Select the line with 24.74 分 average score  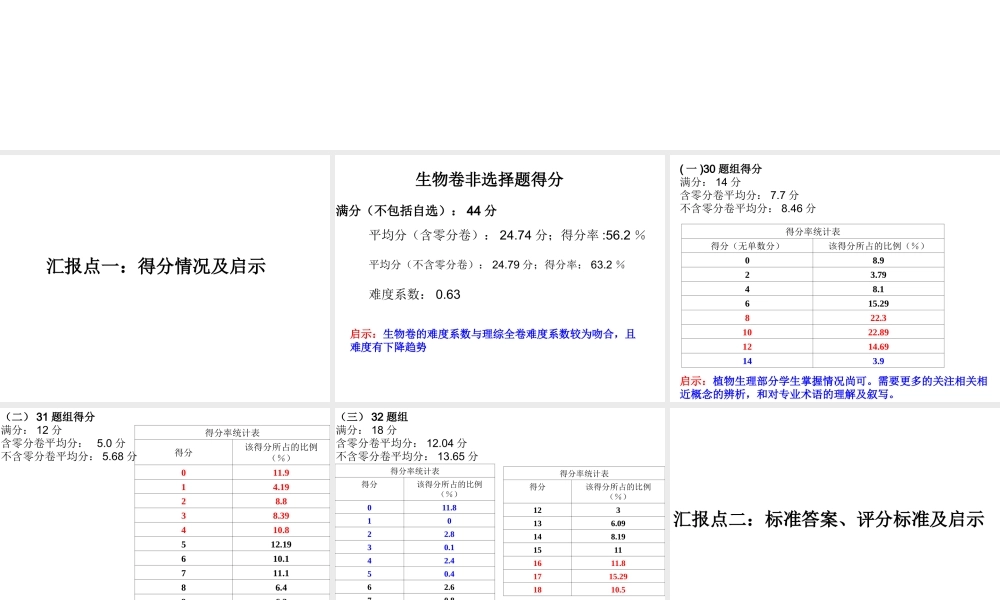click(507, 235)
